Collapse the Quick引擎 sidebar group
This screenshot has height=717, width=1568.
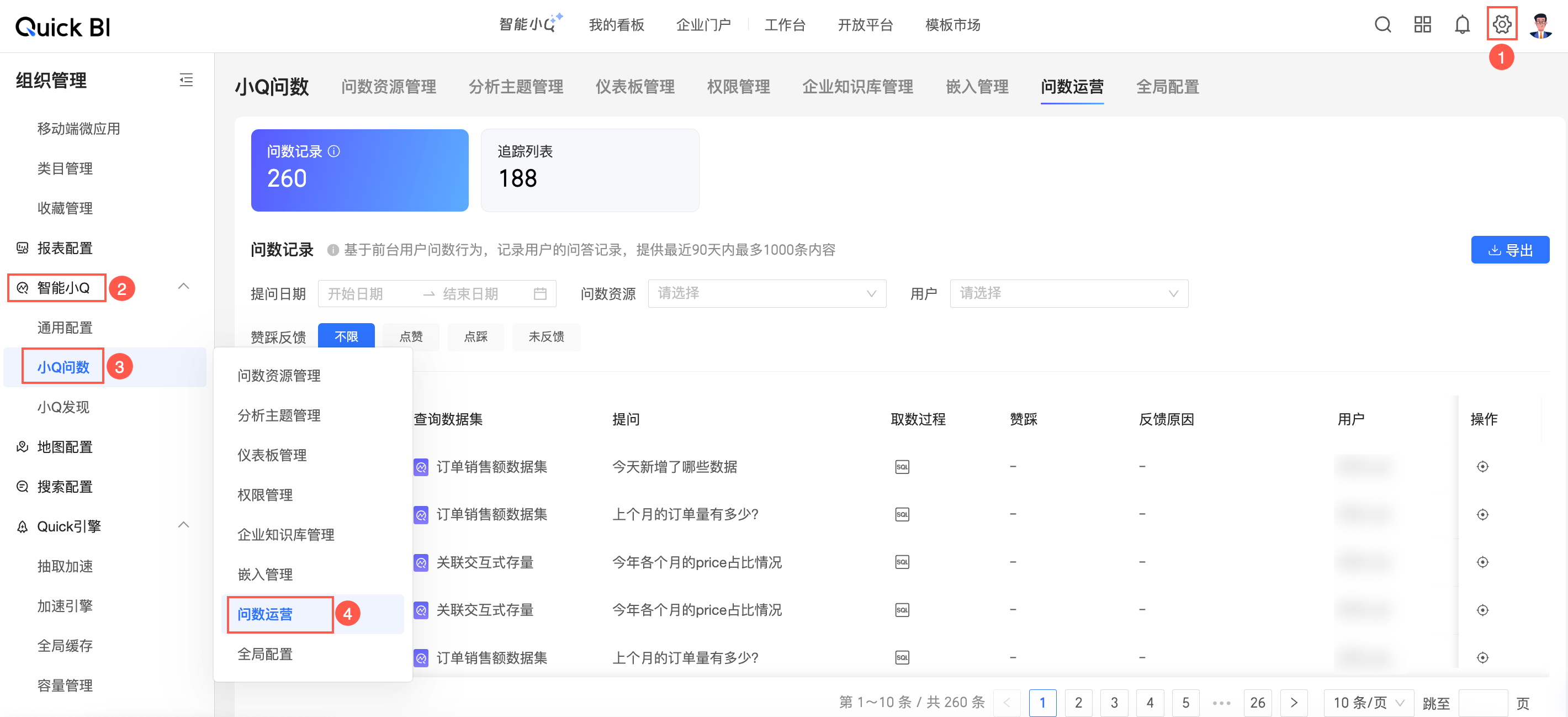[x=183, y=525]
